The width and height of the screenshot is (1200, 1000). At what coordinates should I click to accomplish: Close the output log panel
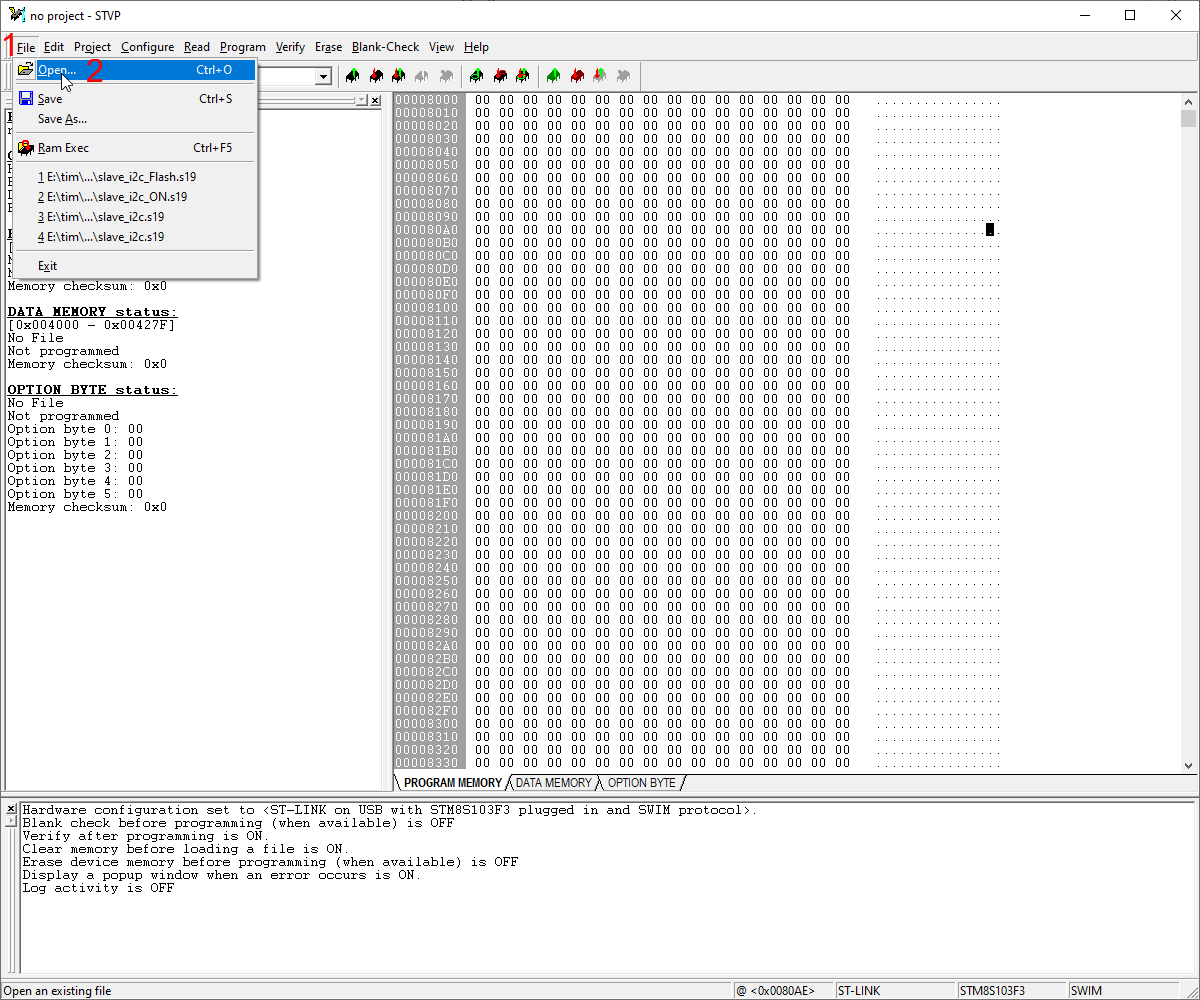coord(10,809)
